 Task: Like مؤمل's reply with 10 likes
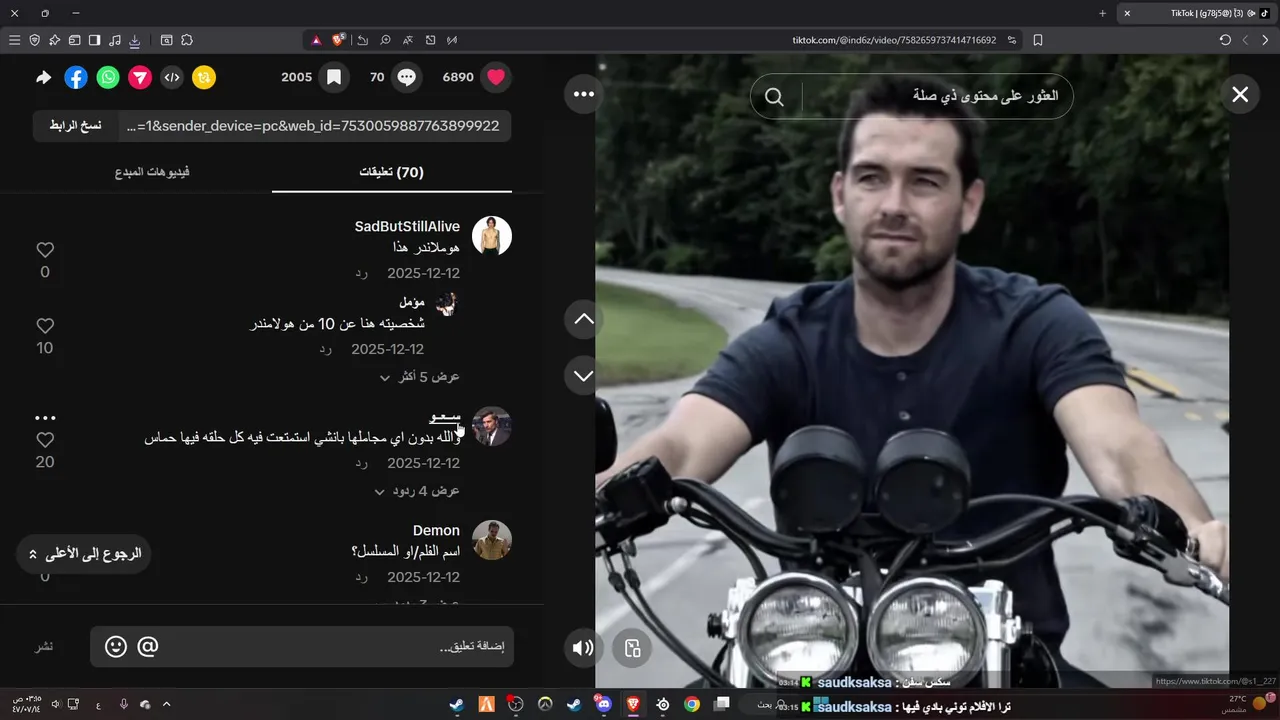click(45, 326)
